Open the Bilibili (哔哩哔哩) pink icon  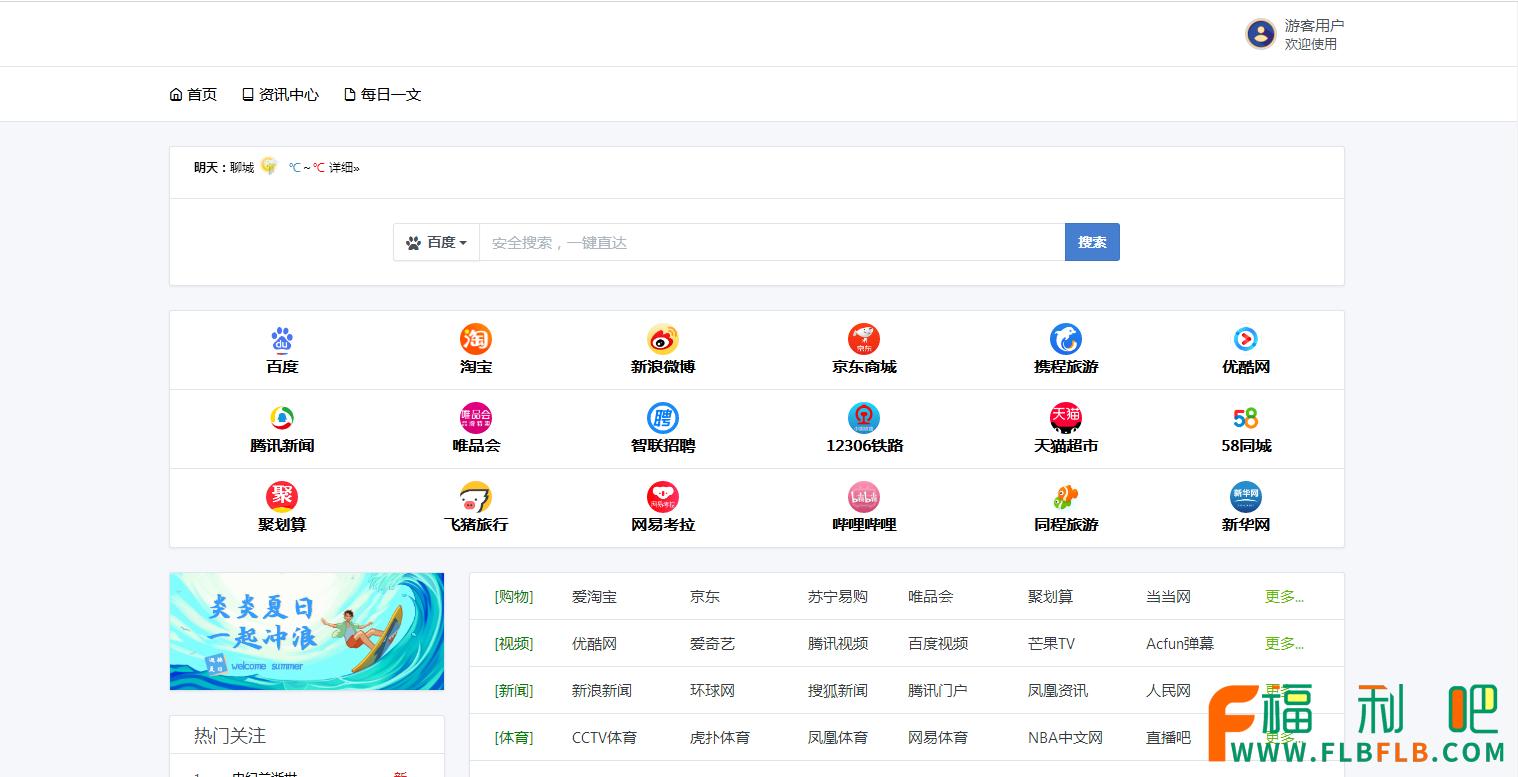[x=864, y=497]
